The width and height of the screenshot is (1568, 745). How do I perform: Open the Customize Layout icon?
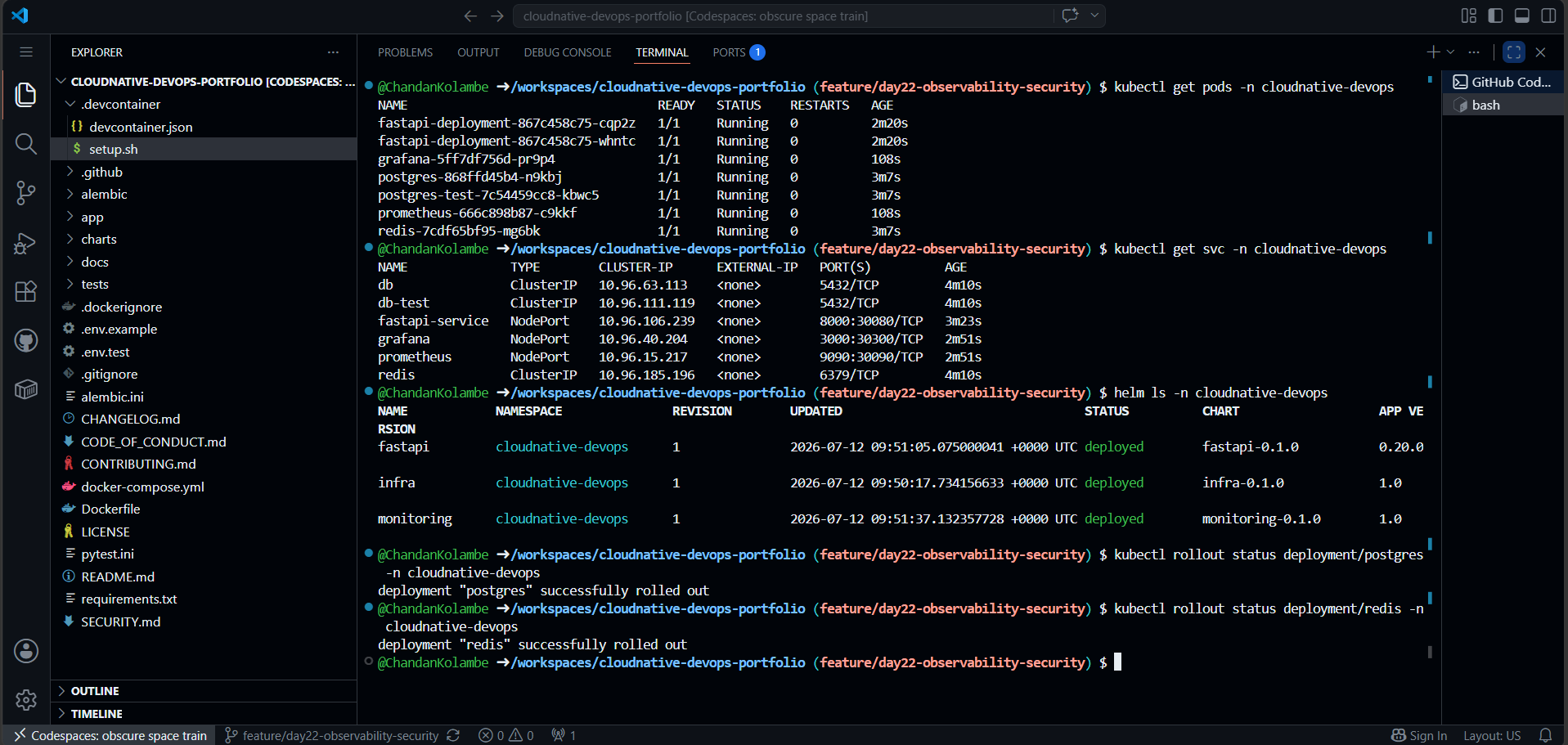1469,16
